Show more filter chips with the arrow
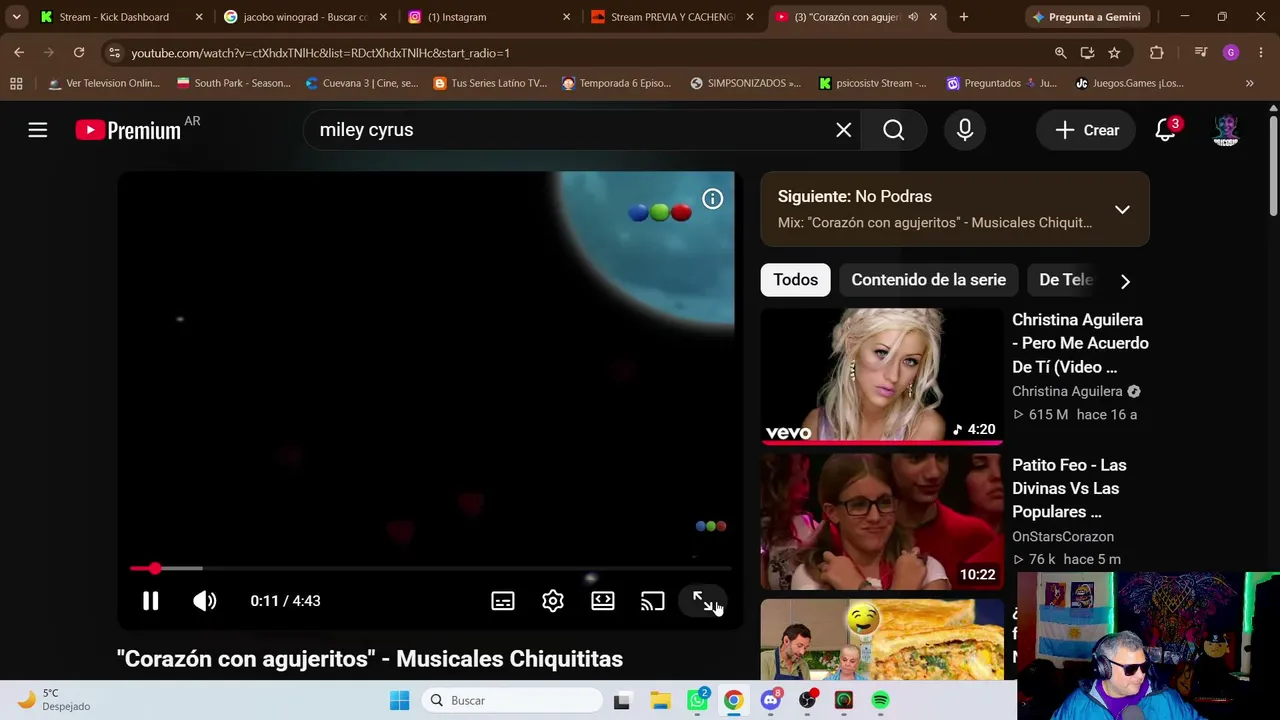1280x720 pixels. pos(1125,281)
